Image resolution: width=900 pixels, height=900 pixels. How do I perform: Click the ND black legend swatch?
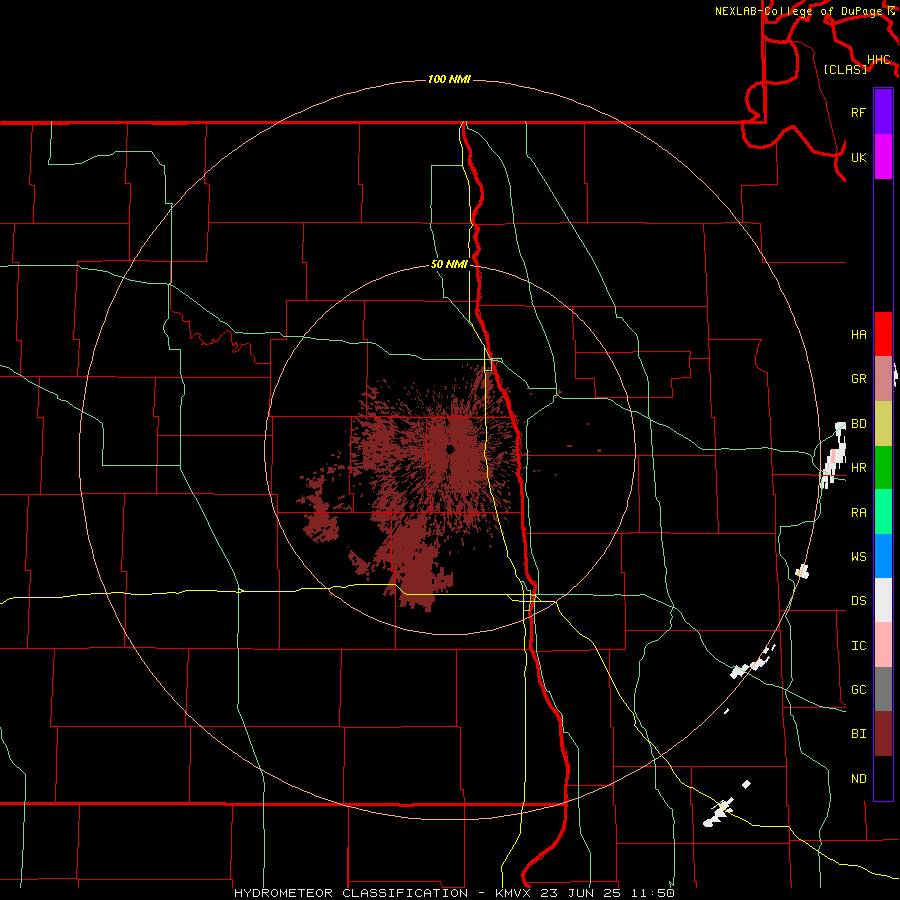[x=883, y=778]
